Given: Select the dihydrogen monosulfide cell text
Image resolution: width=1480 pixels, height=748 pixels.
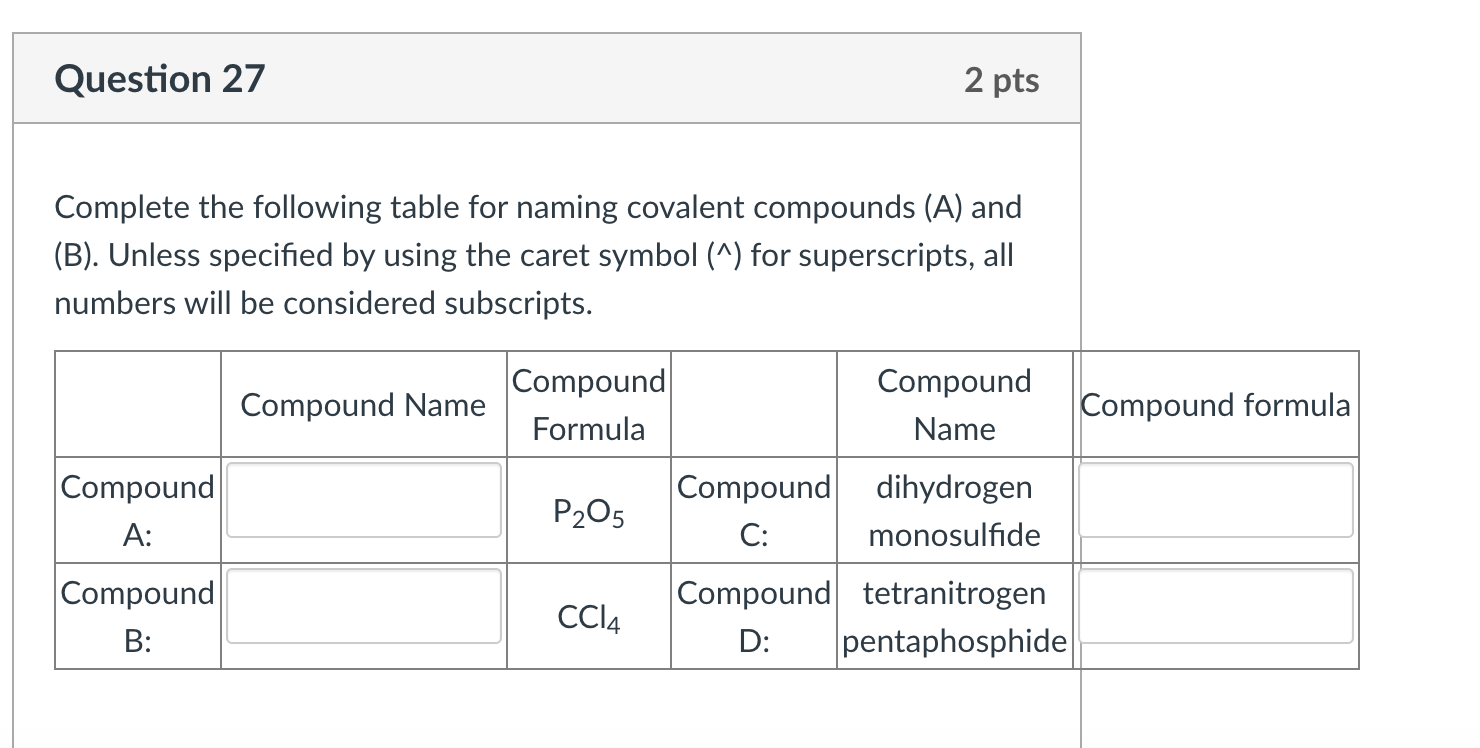Looking at the screenshot, I should pyautogui.click(x=955, y=510).
